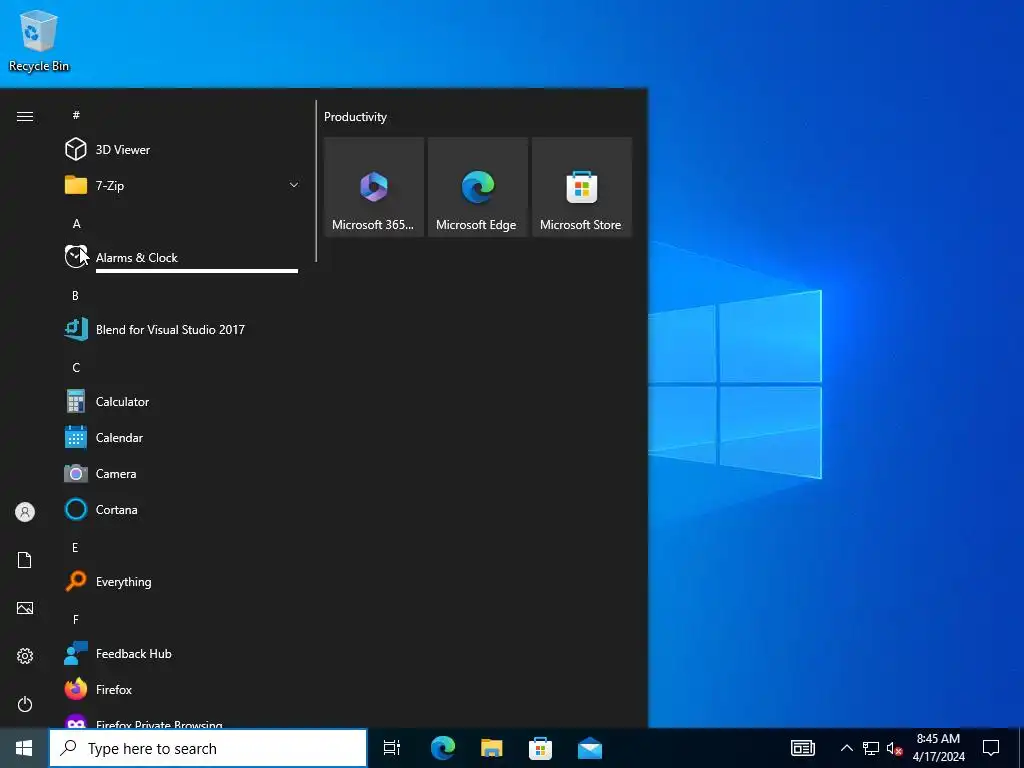Open Settings gear in Start sidebar
Screen dimensions: 1024x768
pyautogui.click(x=25, y=656)
